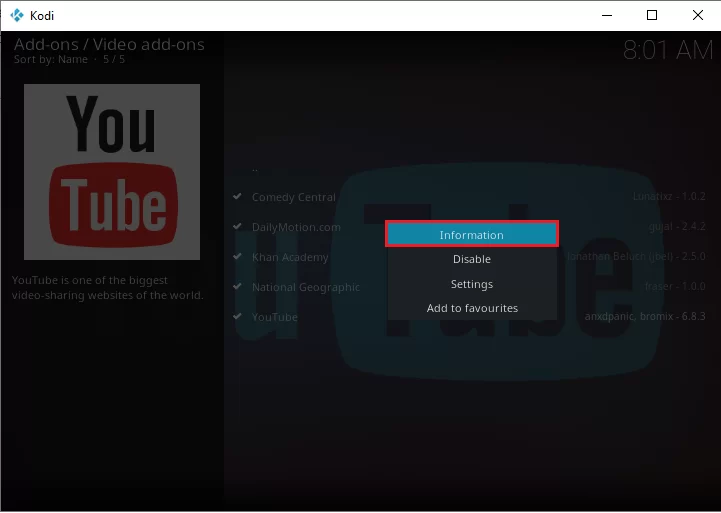This screenshot has height=513, width=721.
Task: Maximize the Kodi window
Action: [652, 15]
